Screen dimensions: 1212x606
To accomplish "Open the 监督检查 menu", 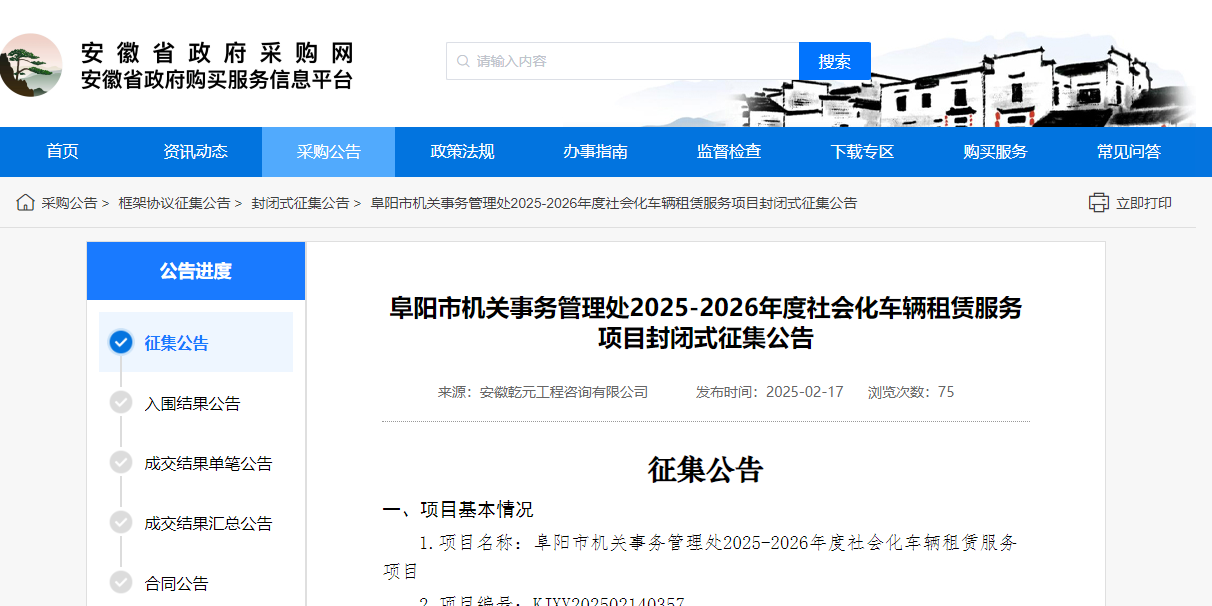I will pos(726,151).
